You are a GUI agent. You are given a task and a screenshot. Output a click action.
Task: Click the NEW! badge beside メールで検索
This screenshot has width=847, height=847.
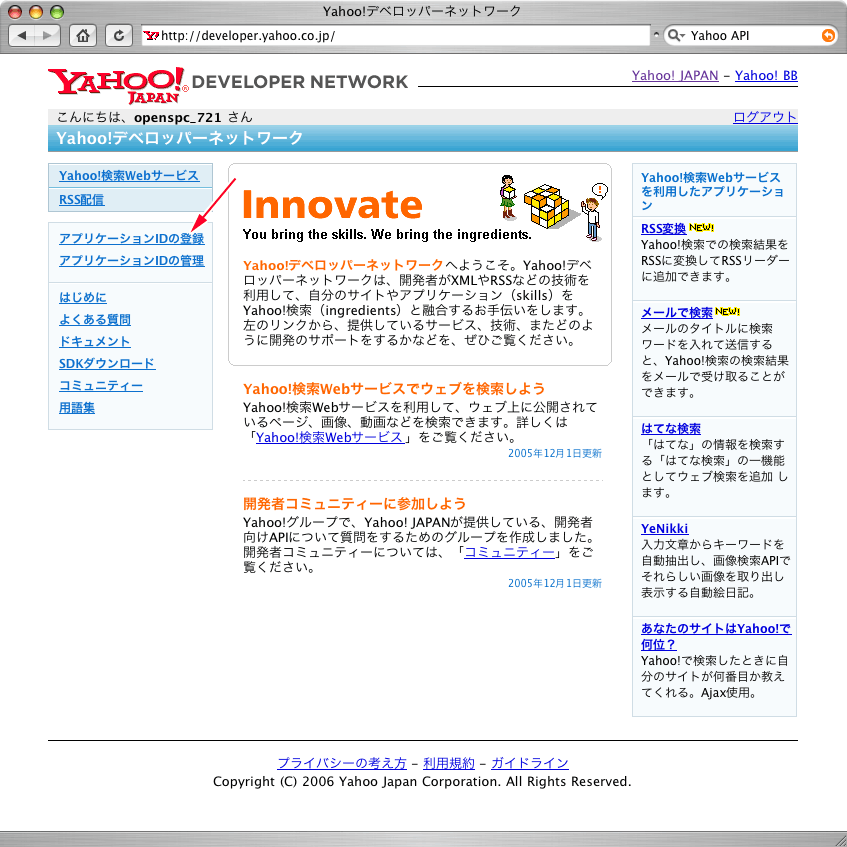pos(727,312)
